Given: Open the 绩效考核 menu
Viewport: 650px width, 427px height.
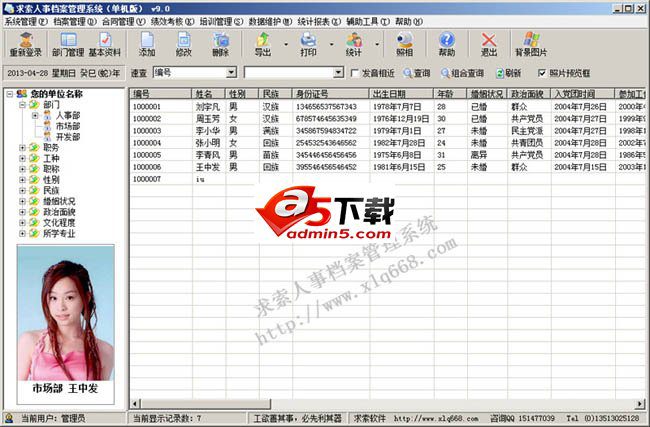Looking at the screenshot, I should [172, 22].
